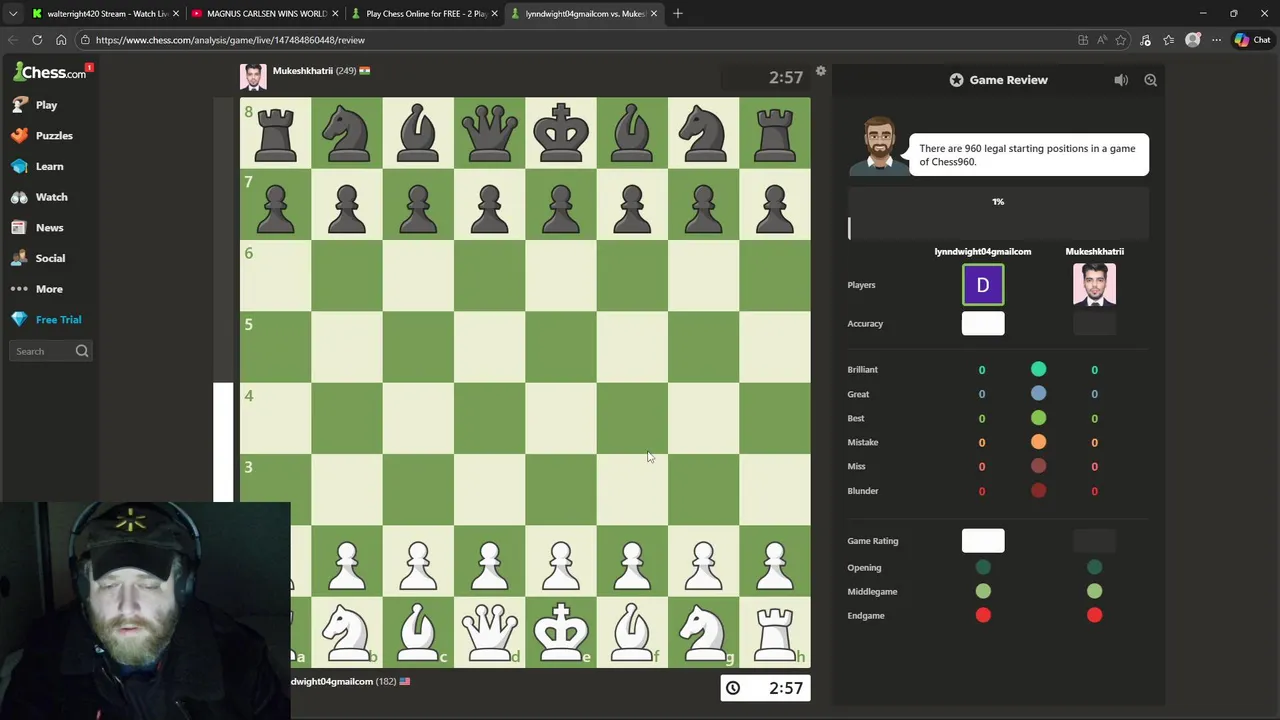Click the purple D avatar in Players row
Screen dimensions: 1280x720
click(x=983, y=285)
